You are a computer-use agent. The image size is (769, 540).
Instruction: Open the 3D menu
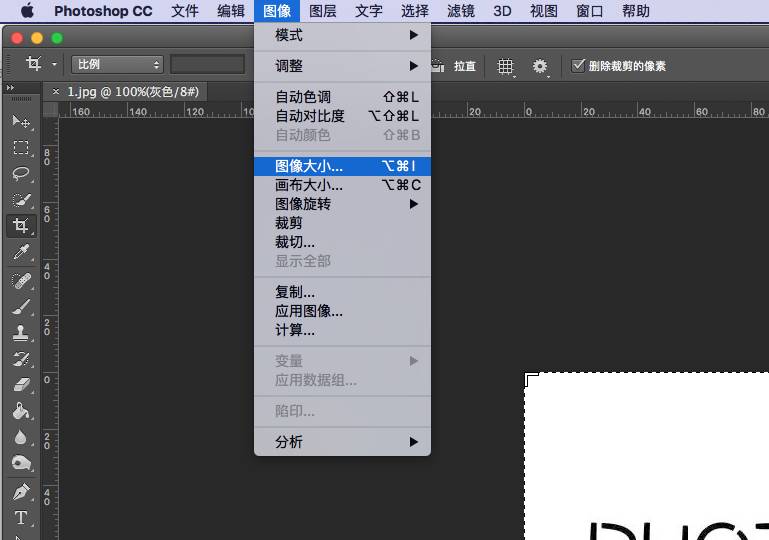point(502,11)
